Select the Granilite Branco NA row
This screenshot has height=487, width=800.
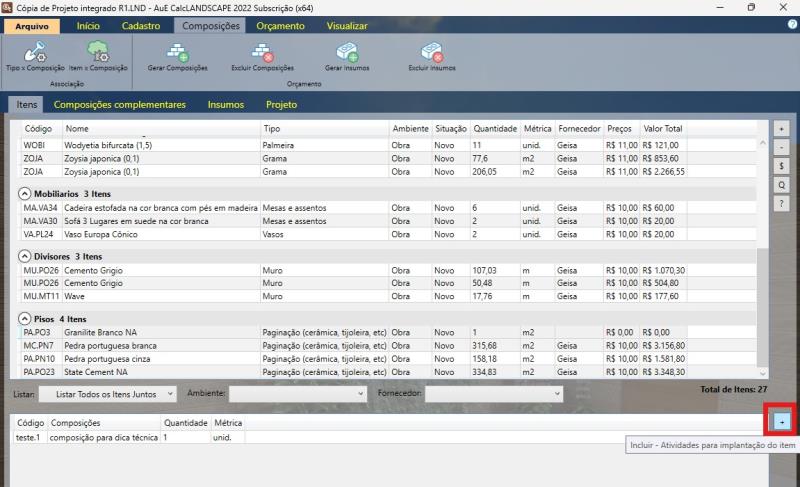[x=388, y=332]
